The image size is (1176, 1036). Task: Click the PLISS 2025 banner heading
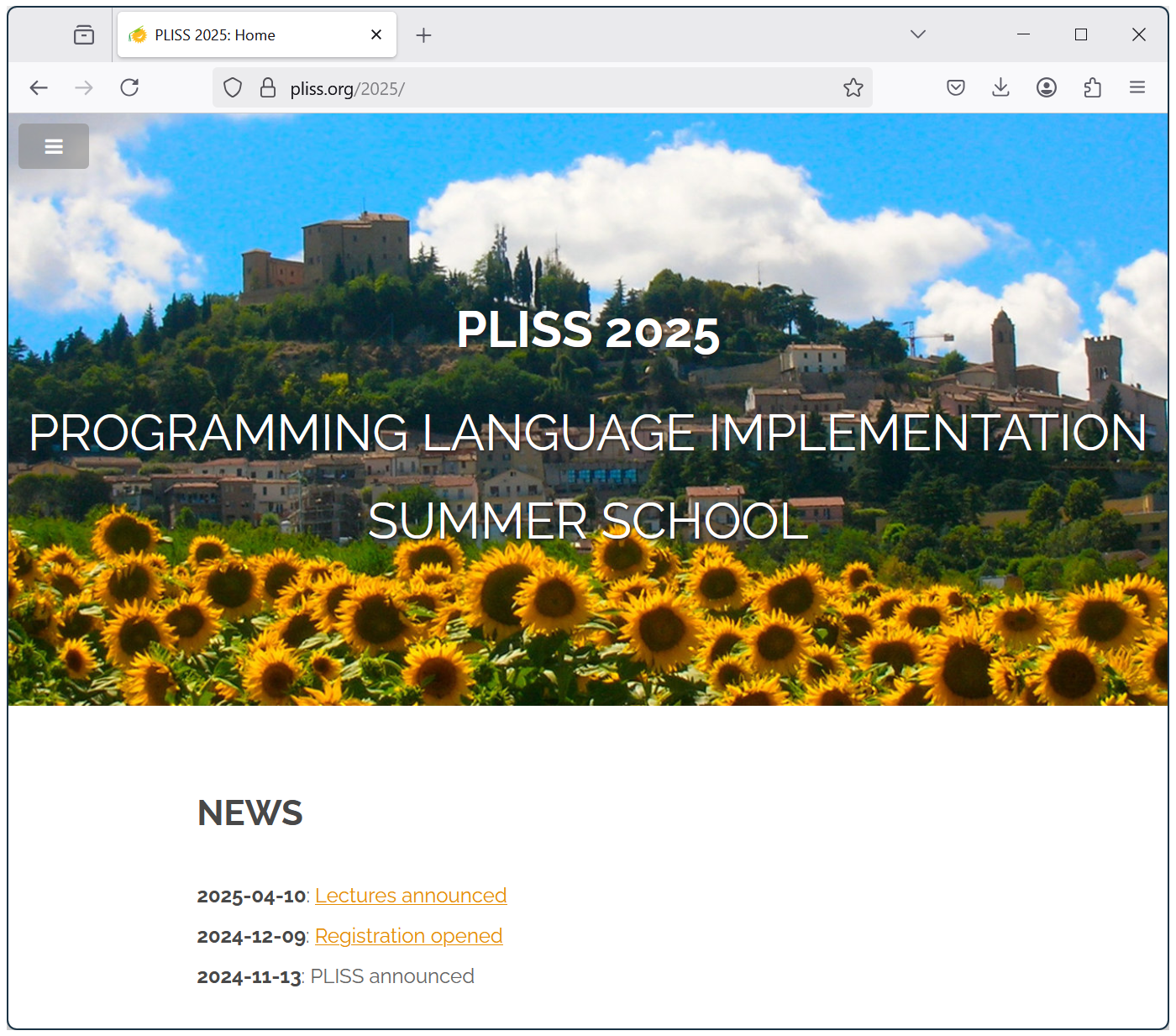coord(588,330)
